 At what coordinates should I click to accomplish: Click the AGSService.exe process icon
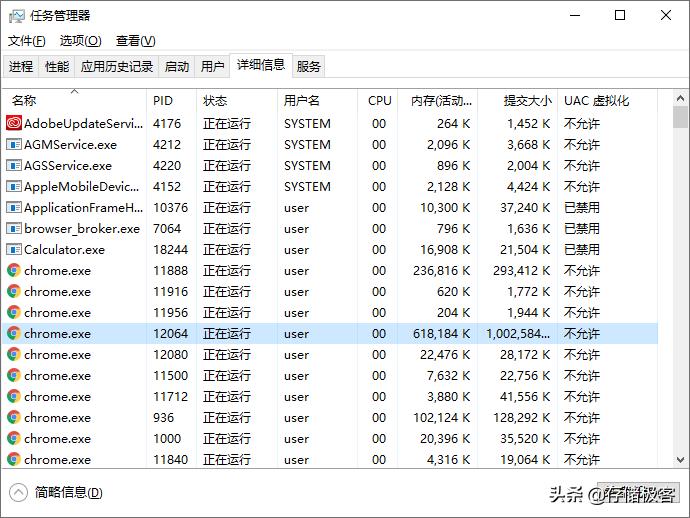[14, 165]
